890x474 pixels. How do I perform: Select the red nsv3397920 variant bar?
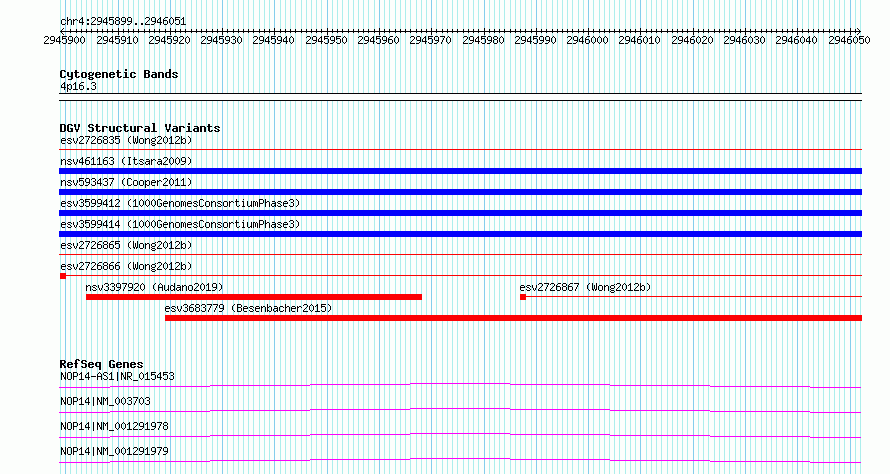254,297
